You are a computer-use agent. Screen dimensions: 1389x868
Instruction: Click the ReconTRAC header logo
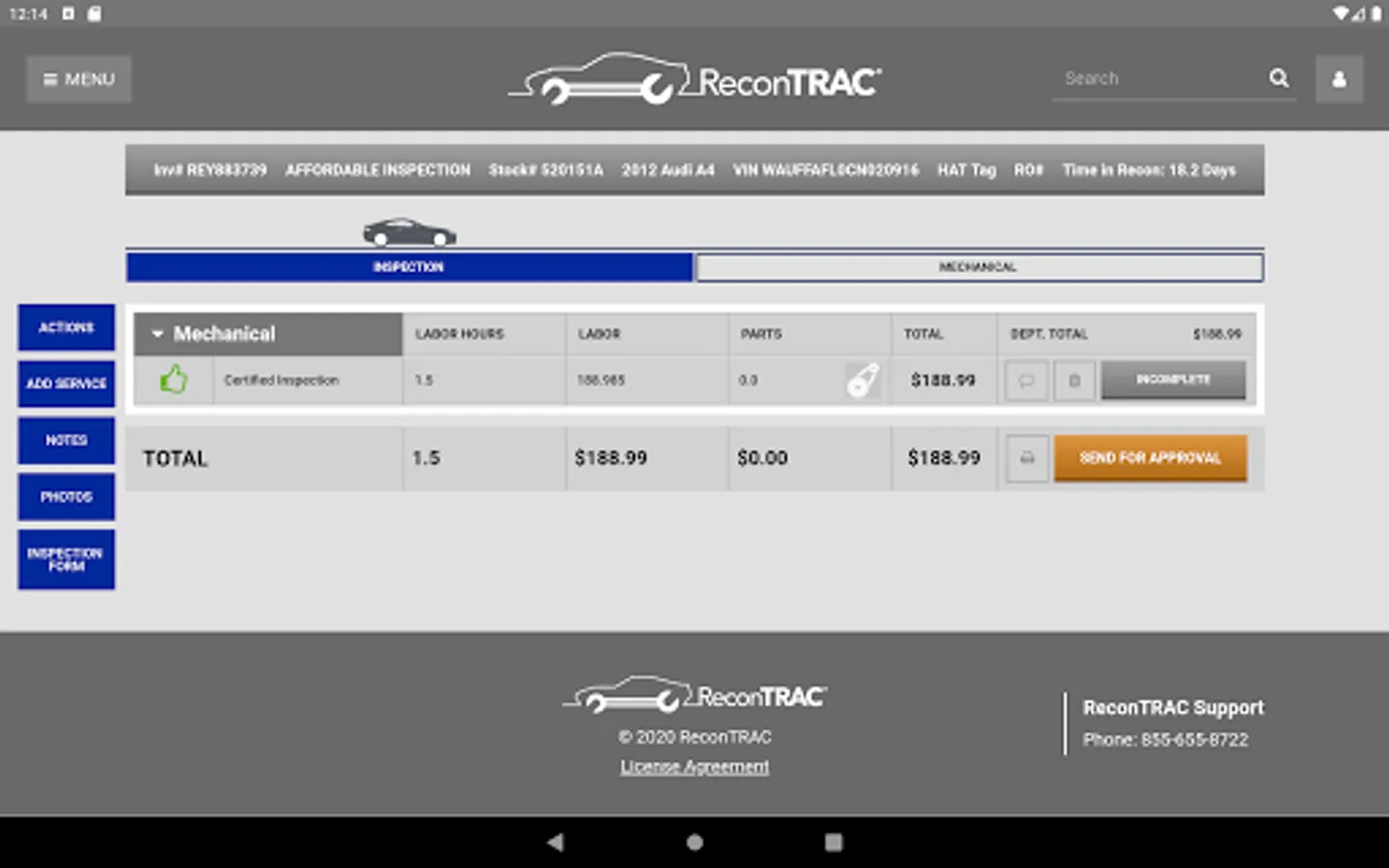(x=694, y=79)
